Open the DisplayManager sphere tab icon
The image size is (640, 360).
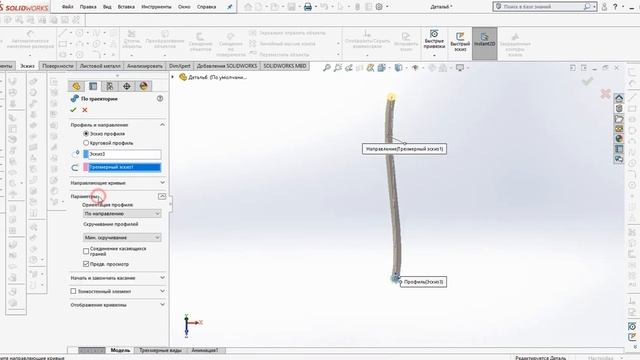143,86
